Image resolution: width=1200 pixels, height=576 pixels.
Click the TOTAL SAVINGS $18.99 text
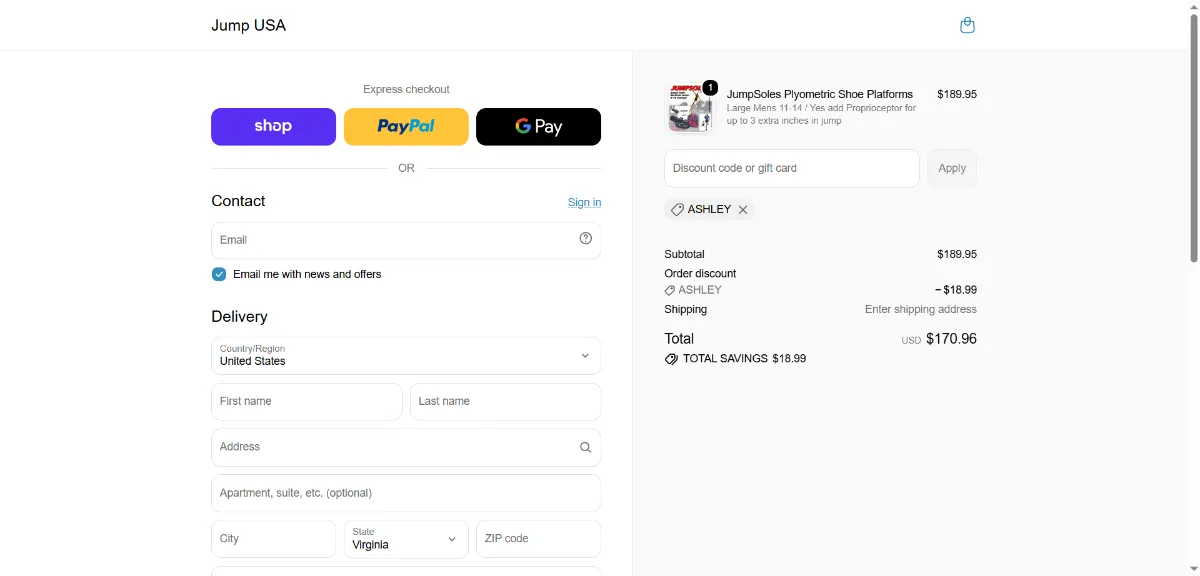click(744, 358)
